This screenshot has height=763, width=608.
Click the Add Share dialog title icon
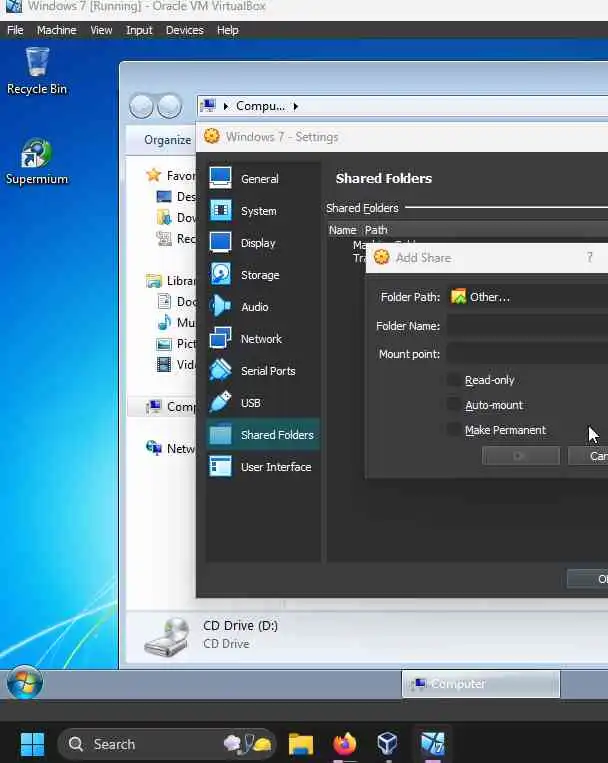click(x=382, y=257)
